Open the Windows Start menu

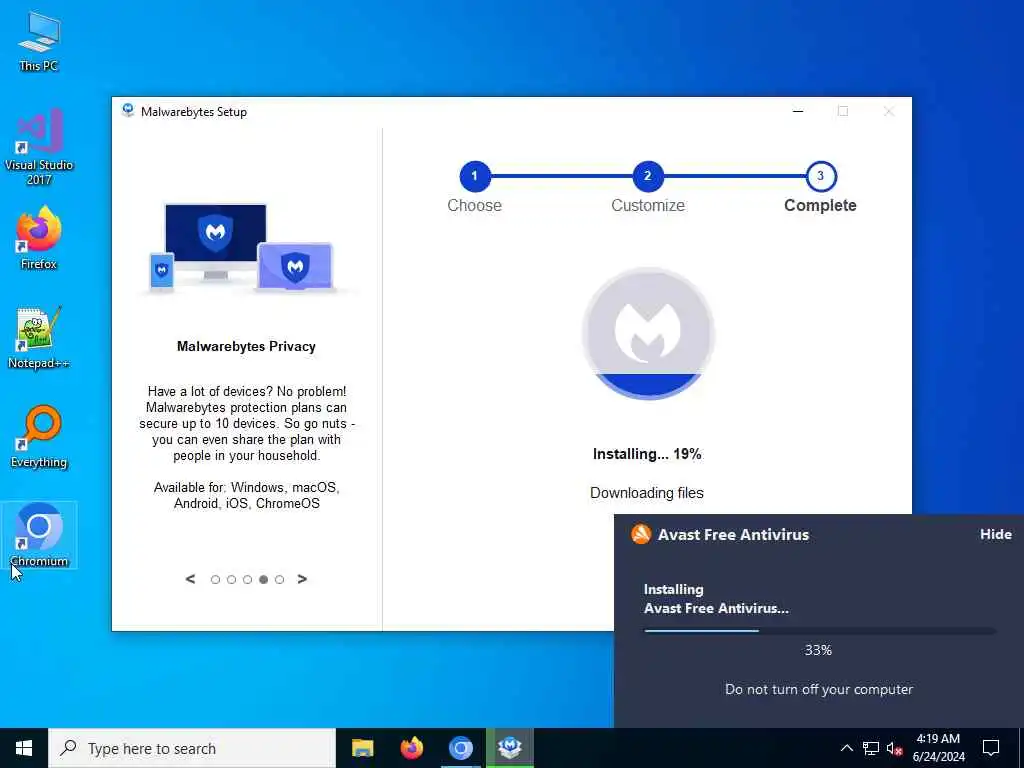24,748
